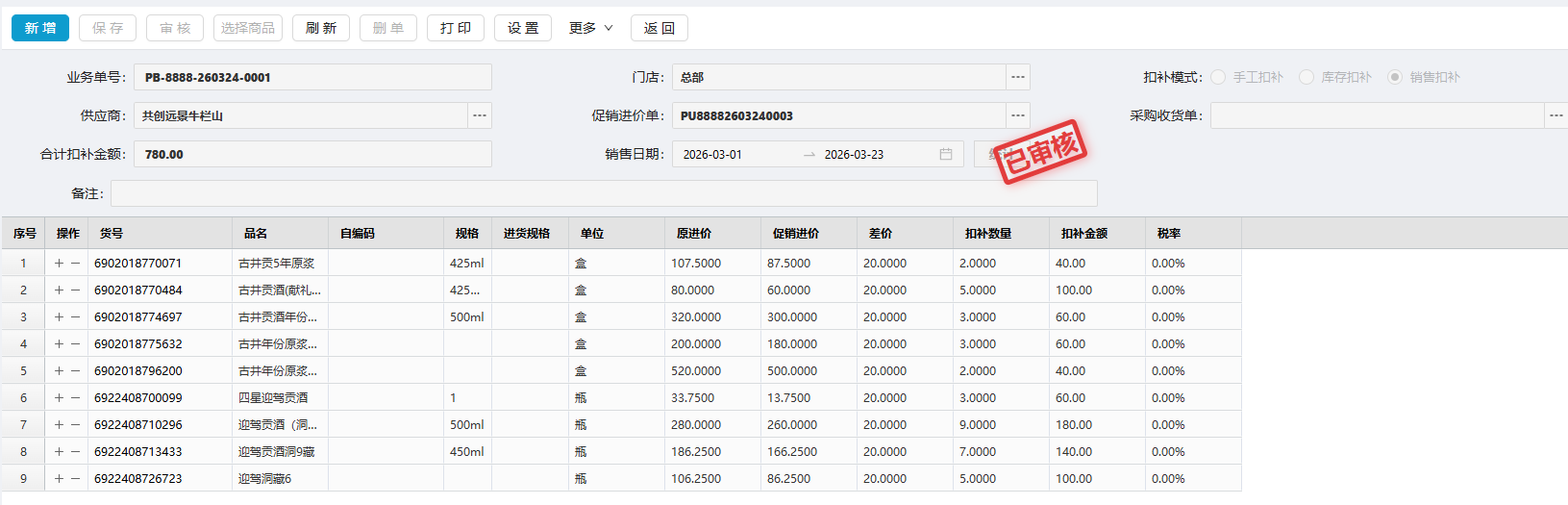Open promotion price order ellipsis lookup
Screen dimensions: 1568x505
click(1018, 115)
